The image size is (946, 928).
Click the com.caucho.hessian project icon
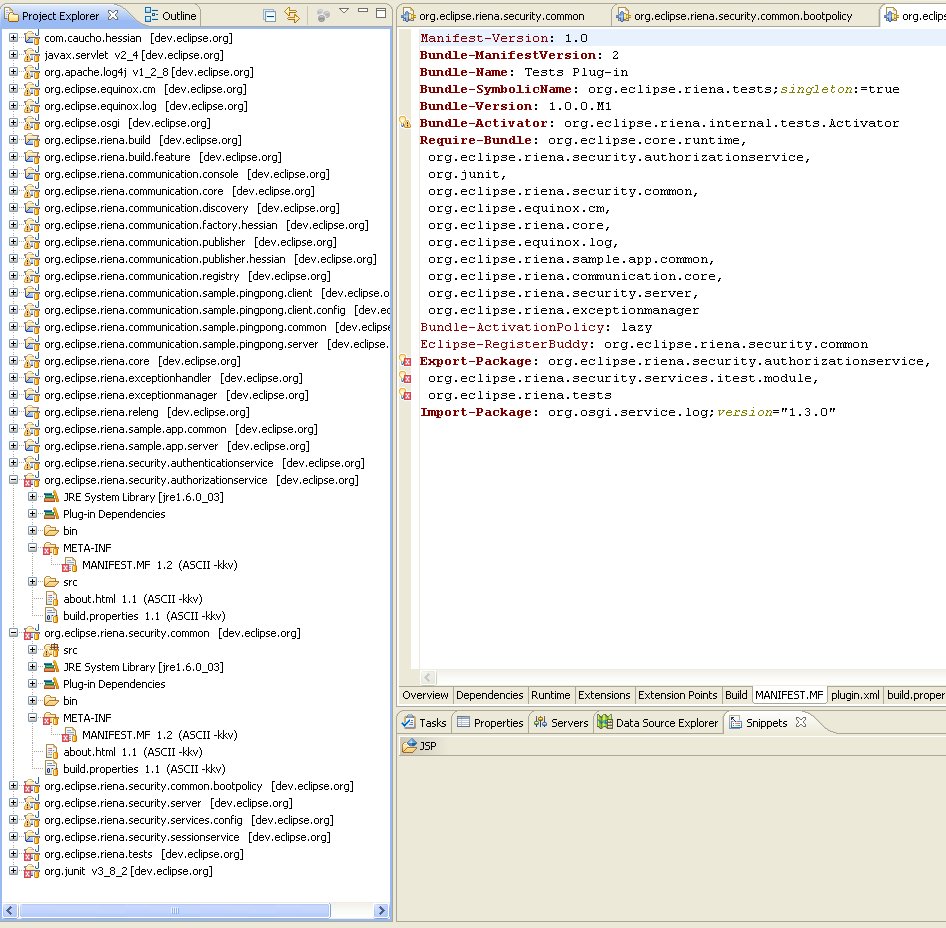(31, 38)
